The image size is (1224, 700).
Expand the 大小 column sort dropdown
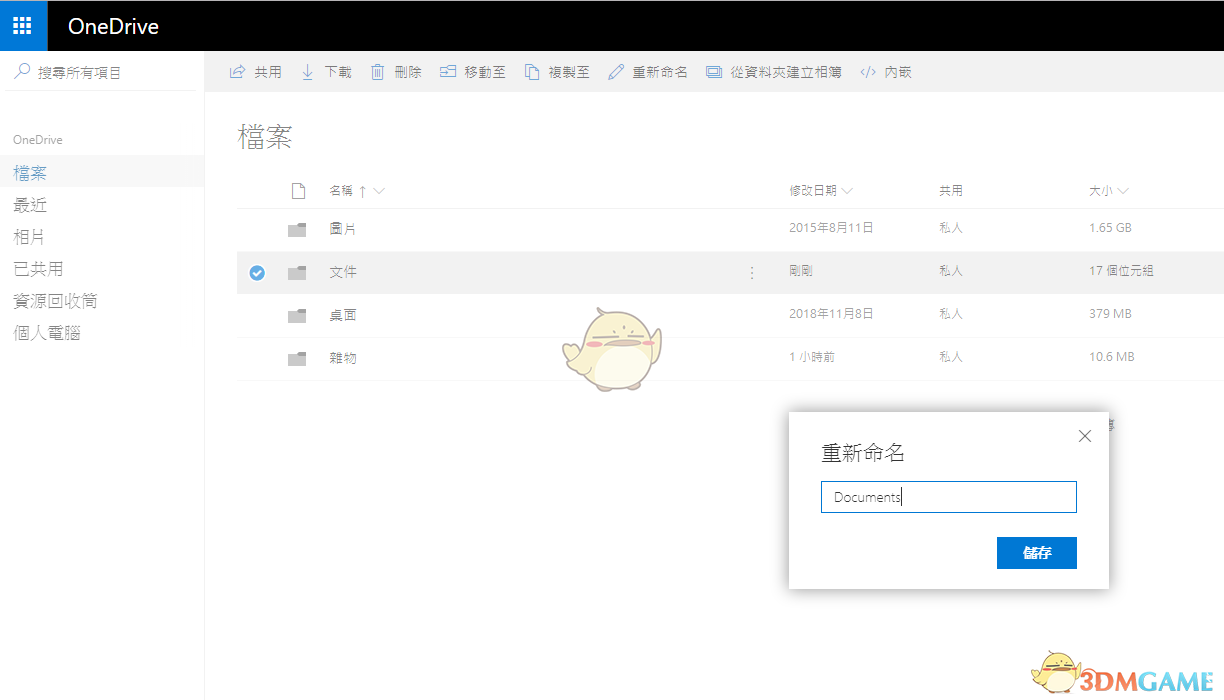click(1123, 191)
